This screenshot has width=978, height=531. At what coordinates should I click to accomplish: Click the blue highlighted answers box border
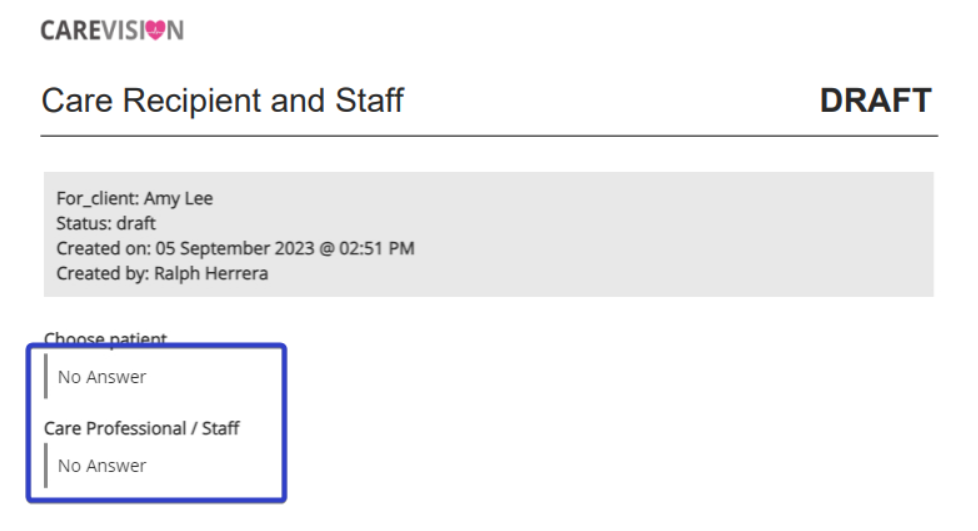coord(156,345)
